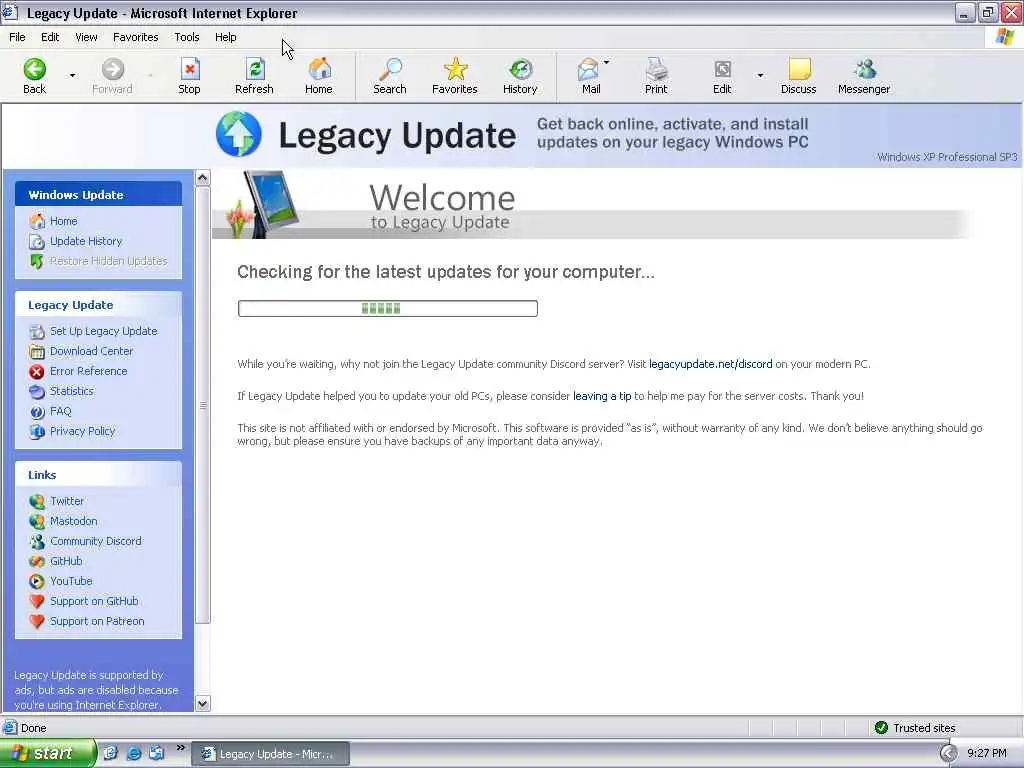
Task: Open the Error Reference link
Action: [x=88, y=371]
